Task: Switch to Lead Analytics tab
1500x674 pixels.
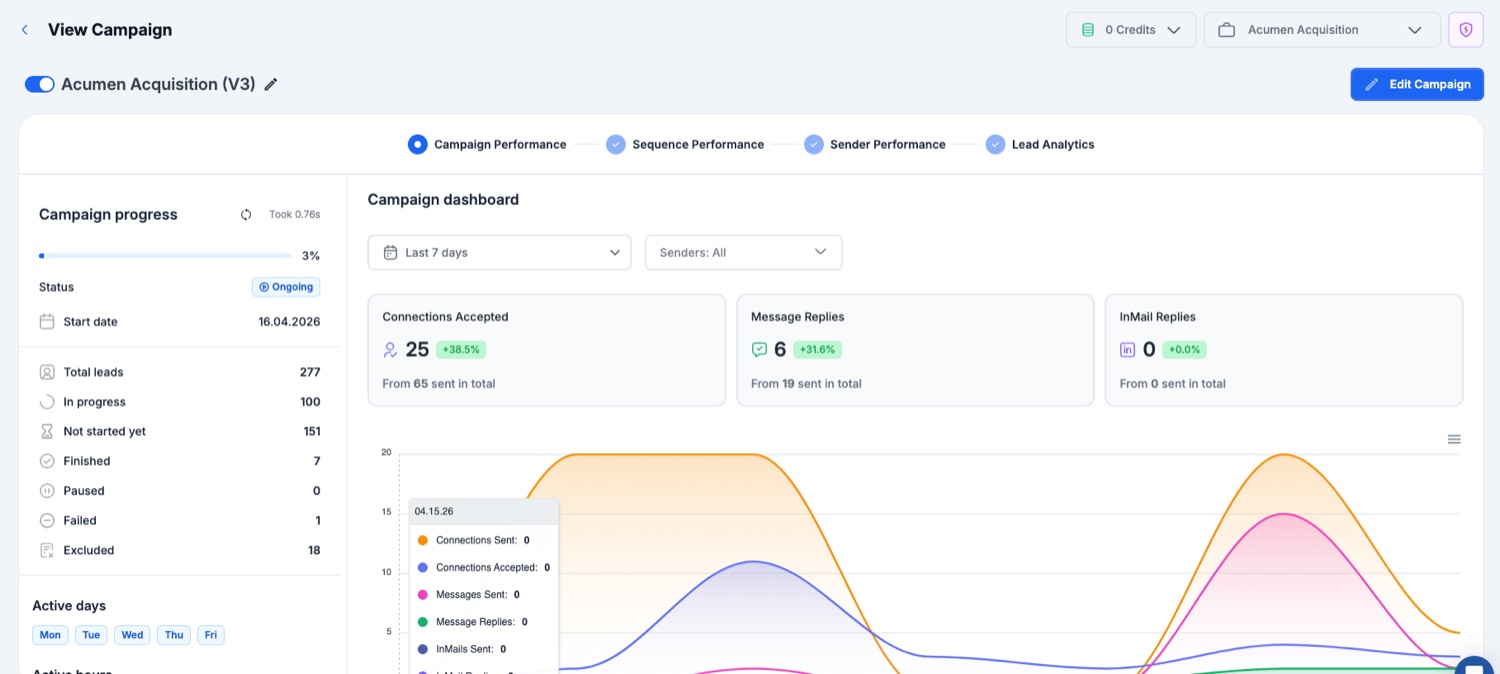Action: point(1040,145)
